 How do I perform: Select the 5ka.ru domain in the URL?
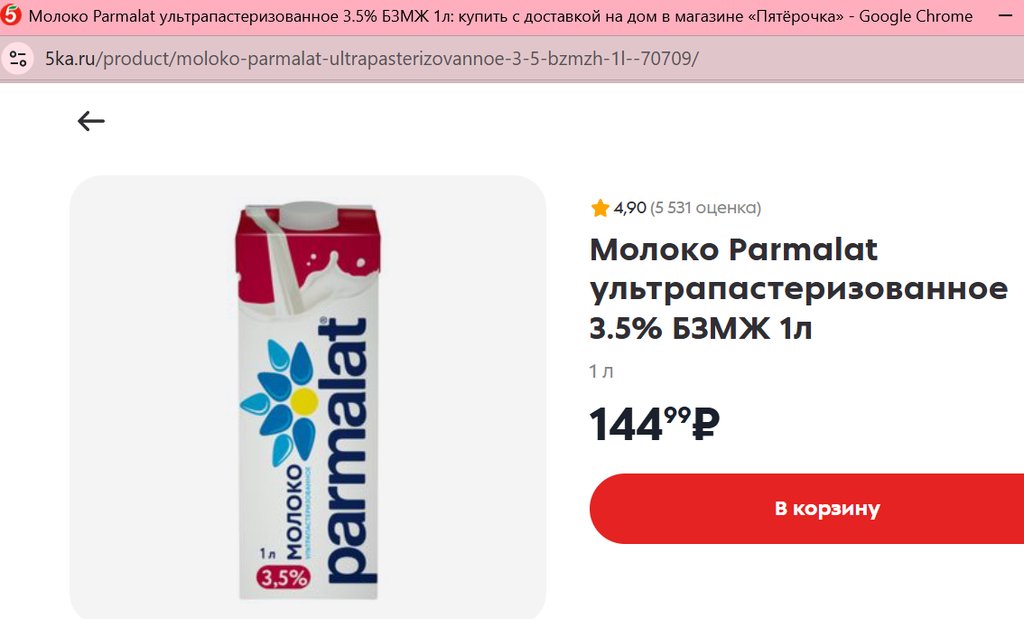click(70, 59)
